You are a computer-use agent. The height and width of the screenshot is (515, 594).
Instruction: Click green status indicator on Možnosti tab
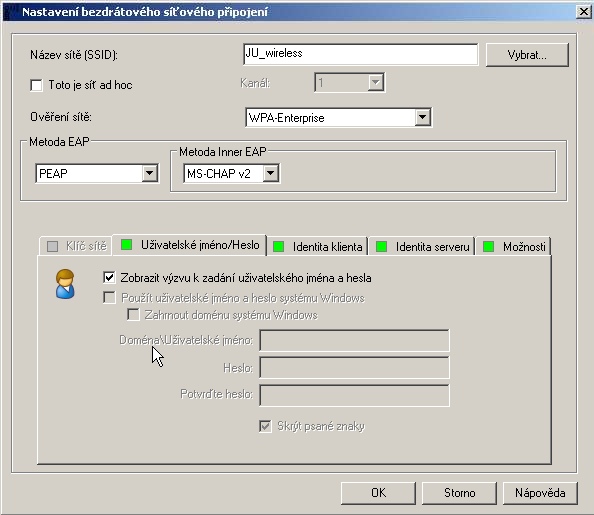tap(489, 247)
